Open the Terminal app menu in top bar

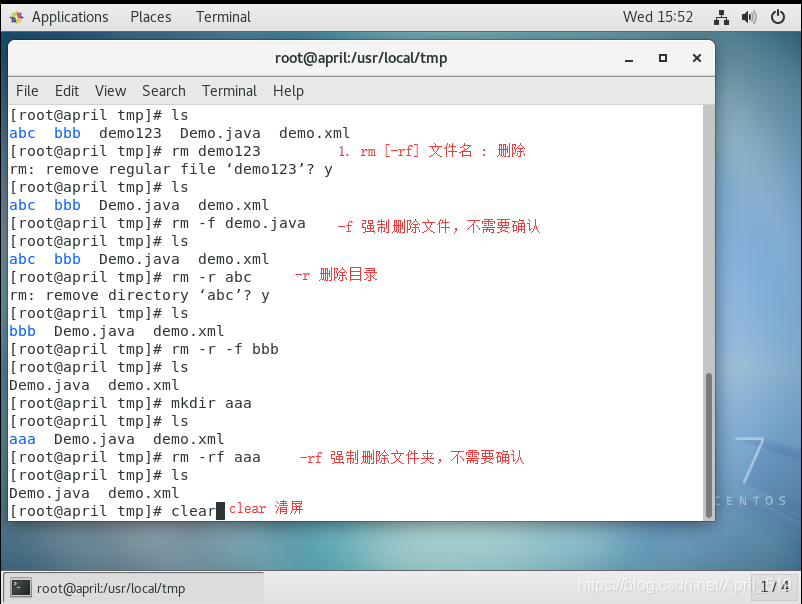(223, 17)
